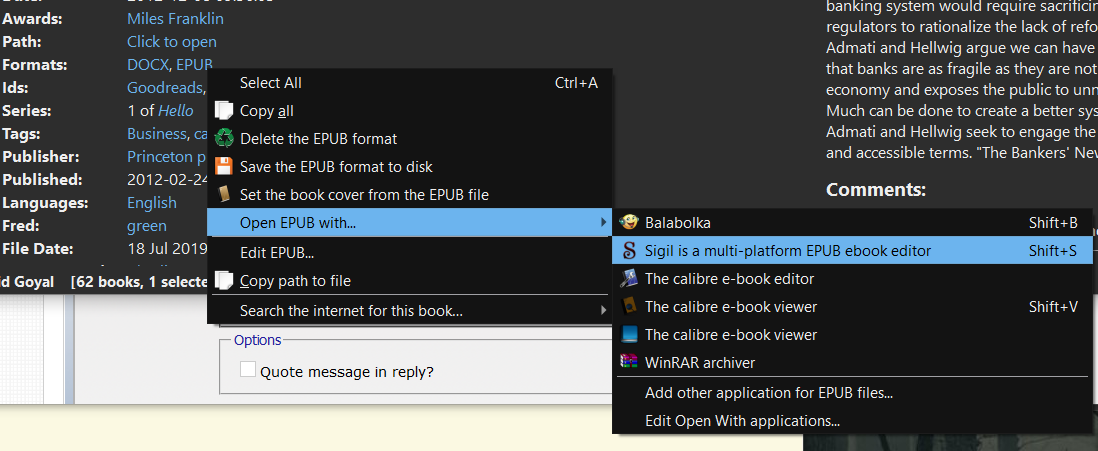Enable Quote message in reply checkbox
This screenshot has height=451, width=1098.
248,371
